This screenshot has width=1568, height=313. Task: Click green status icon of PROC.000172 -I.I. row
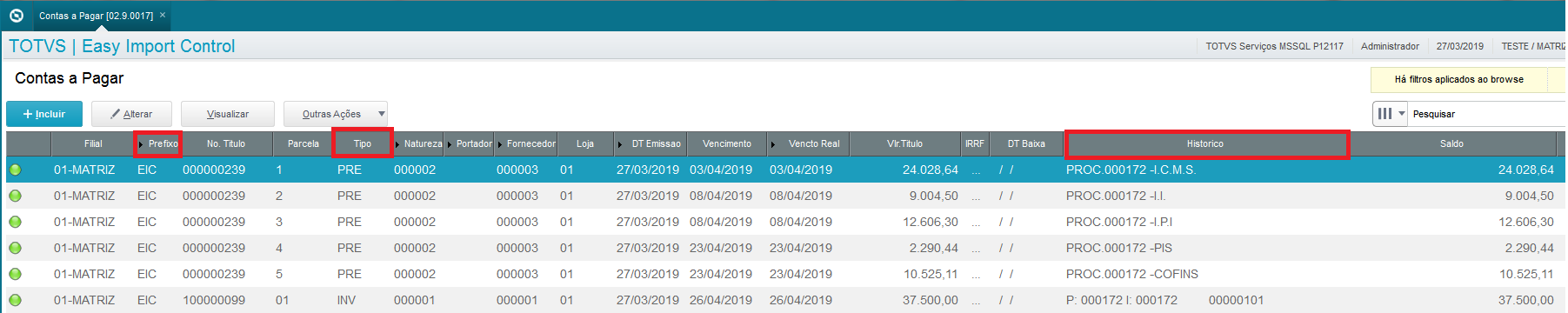pos(15,196)
